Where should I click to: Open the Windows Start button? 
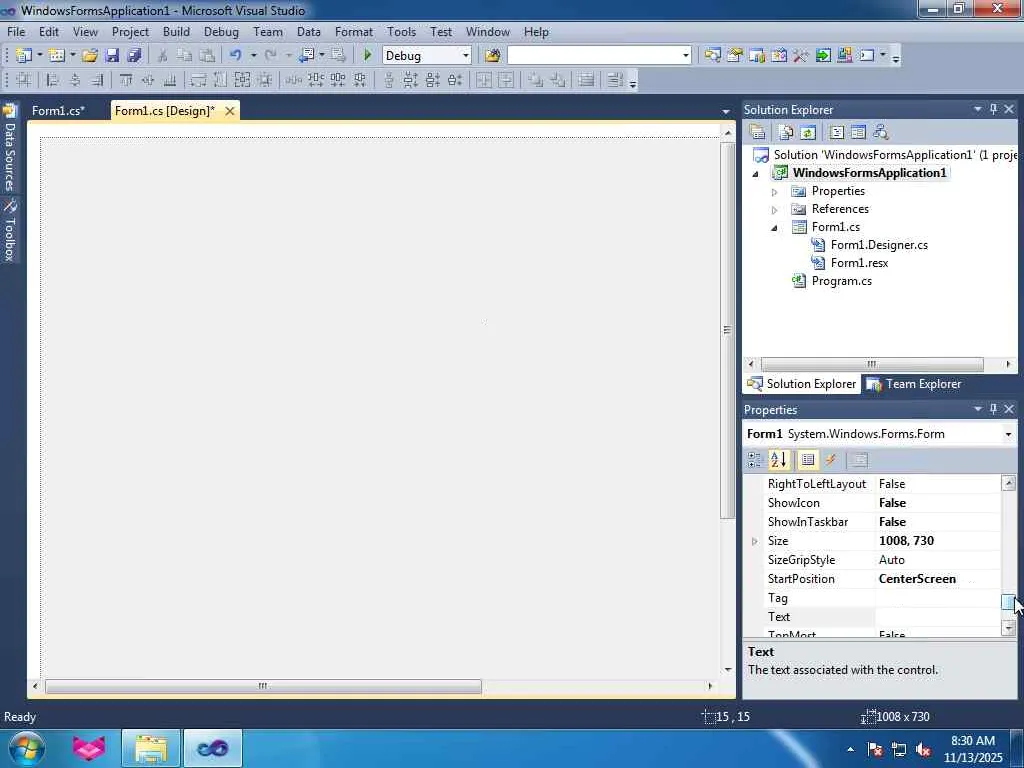[x=26, y=748]
